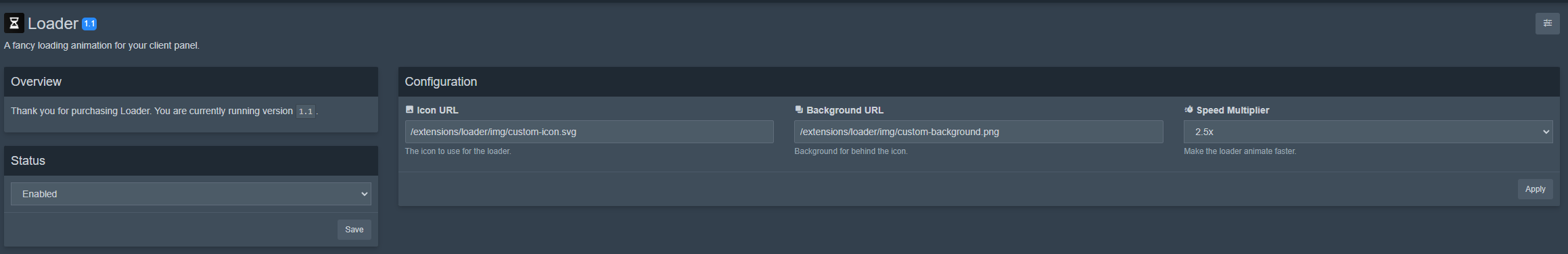Screen dimensions: 1568x254
Task: Focus the Icon URL input field
Action: pos(589,132)
